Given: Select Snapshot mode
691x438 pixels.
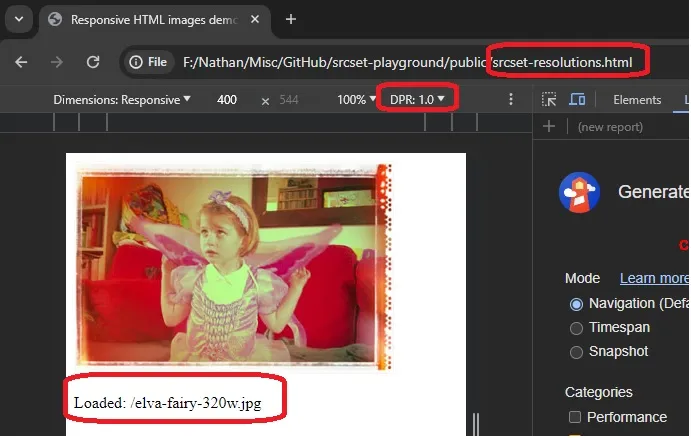Looking at the screenshot, I should tap(576, 353).
